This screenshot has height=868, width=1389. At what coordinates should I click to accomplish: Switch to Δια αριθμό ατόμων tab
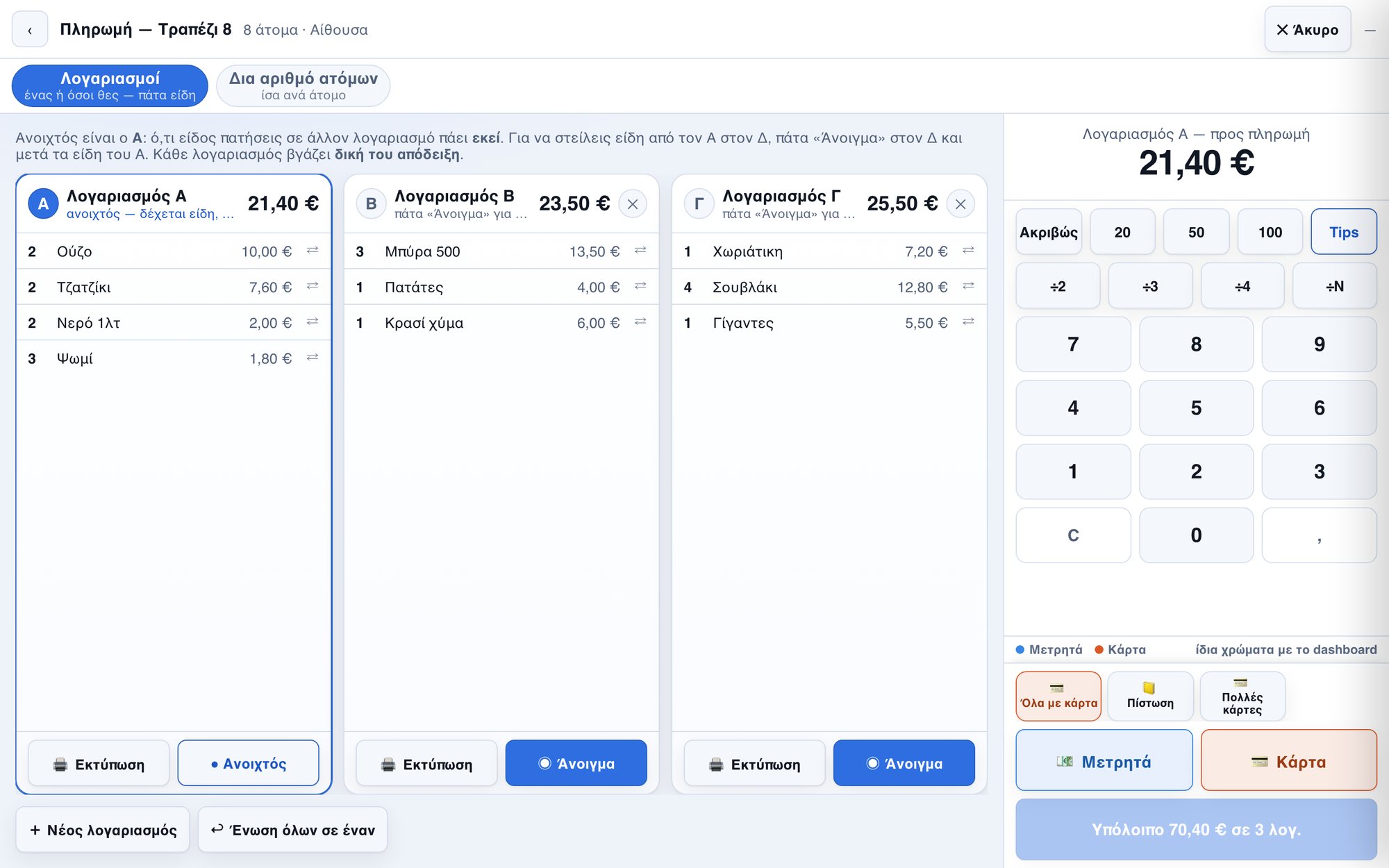coord(303,86)
